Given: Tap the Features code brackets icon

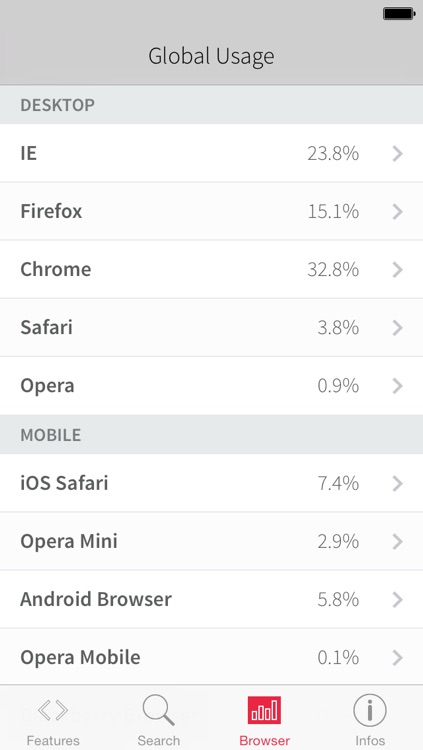Looking at the screenshot, I should click(53, 711).
